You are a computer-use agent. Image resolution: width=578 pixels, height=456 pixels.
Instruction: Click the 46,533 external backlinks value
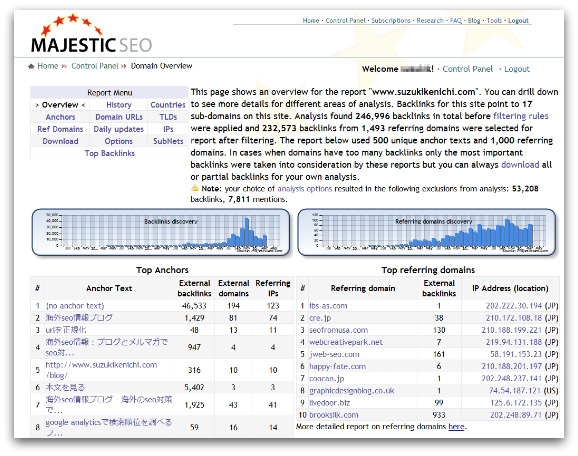pos(194,306)
